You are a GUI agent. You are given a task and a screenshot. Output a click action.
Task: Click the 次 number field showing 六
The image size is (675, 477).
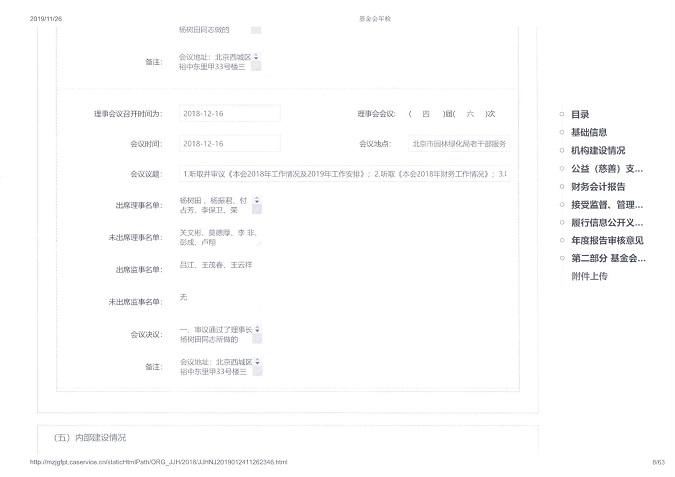click(470, 114)
